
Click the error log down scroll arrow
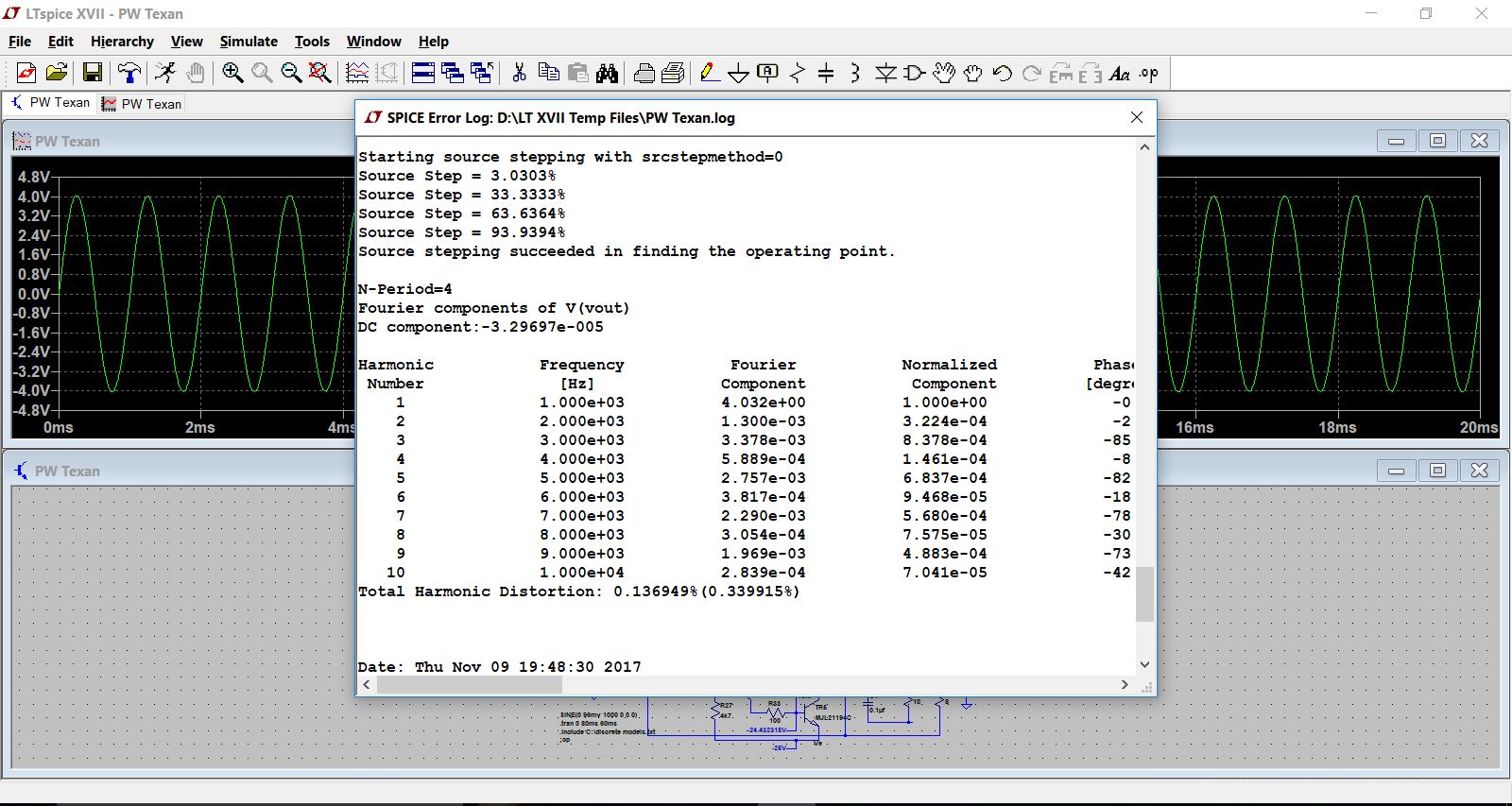(1144, 664)
